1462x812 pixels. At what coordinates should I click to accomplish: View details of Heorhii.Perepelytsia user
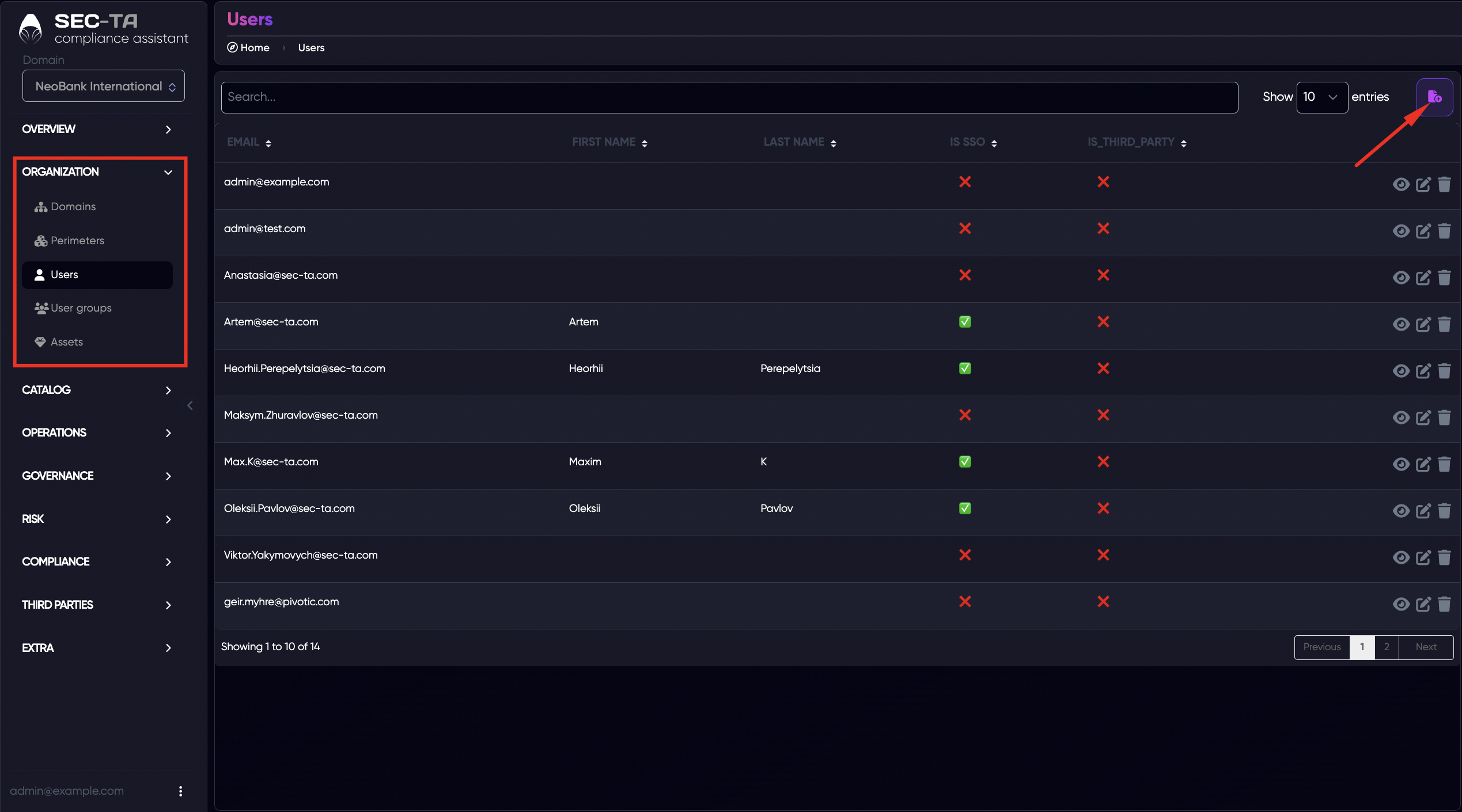(x=1401, y=371)
